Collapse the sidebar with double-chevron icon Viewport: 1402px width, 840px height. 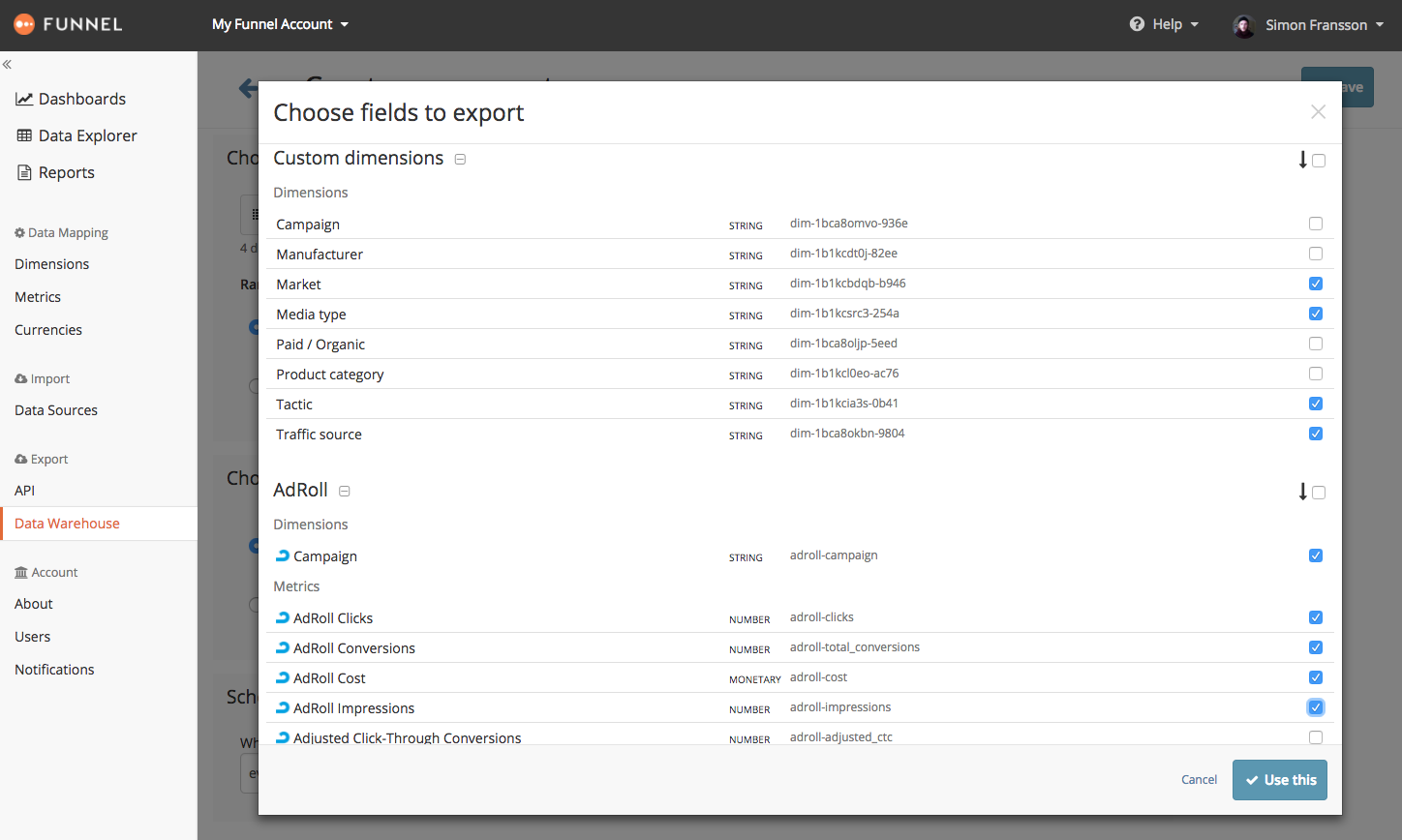click(x=7, y=65)
